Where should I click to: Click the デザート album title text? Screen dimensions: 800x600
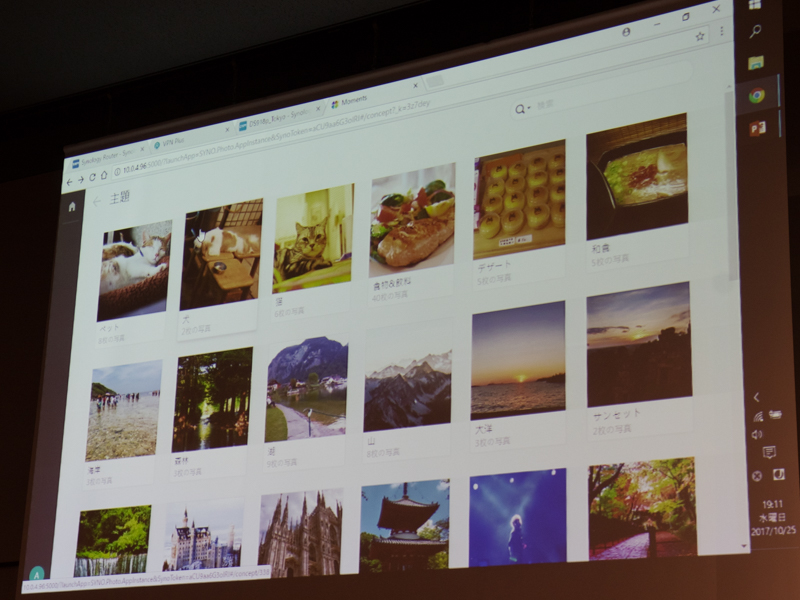(x=494, y=267)
